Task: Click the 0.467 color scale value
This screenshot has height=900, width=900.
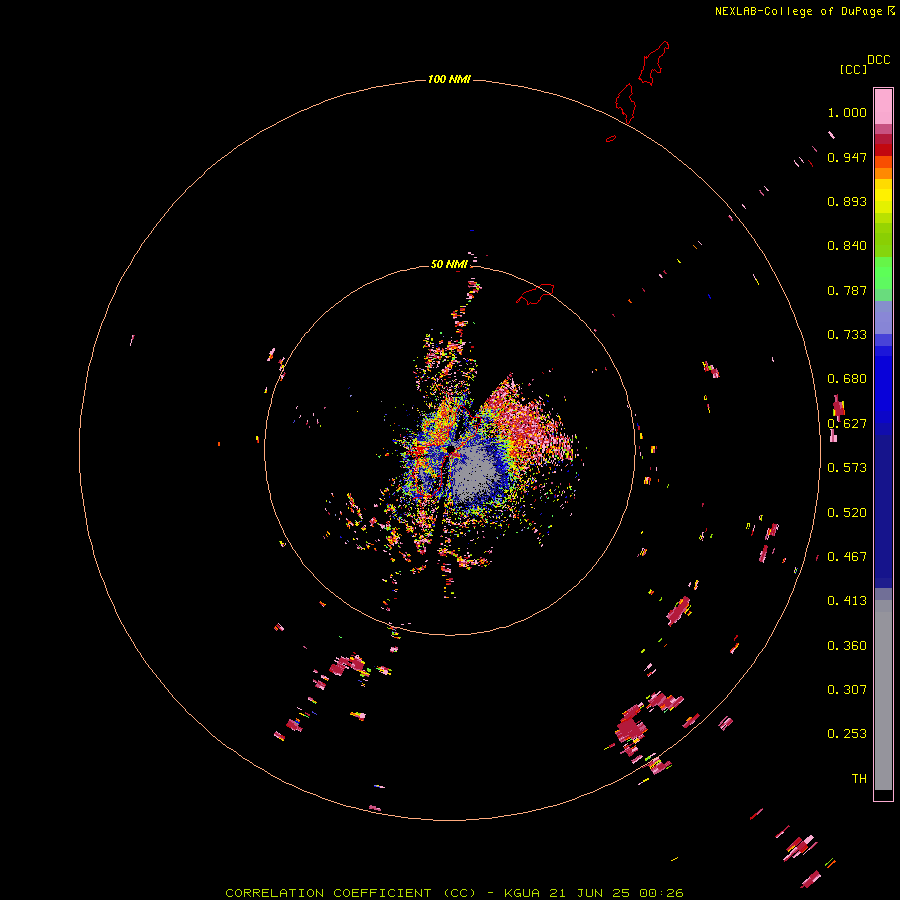Action: pyautogui.click(x=847, y=557)
